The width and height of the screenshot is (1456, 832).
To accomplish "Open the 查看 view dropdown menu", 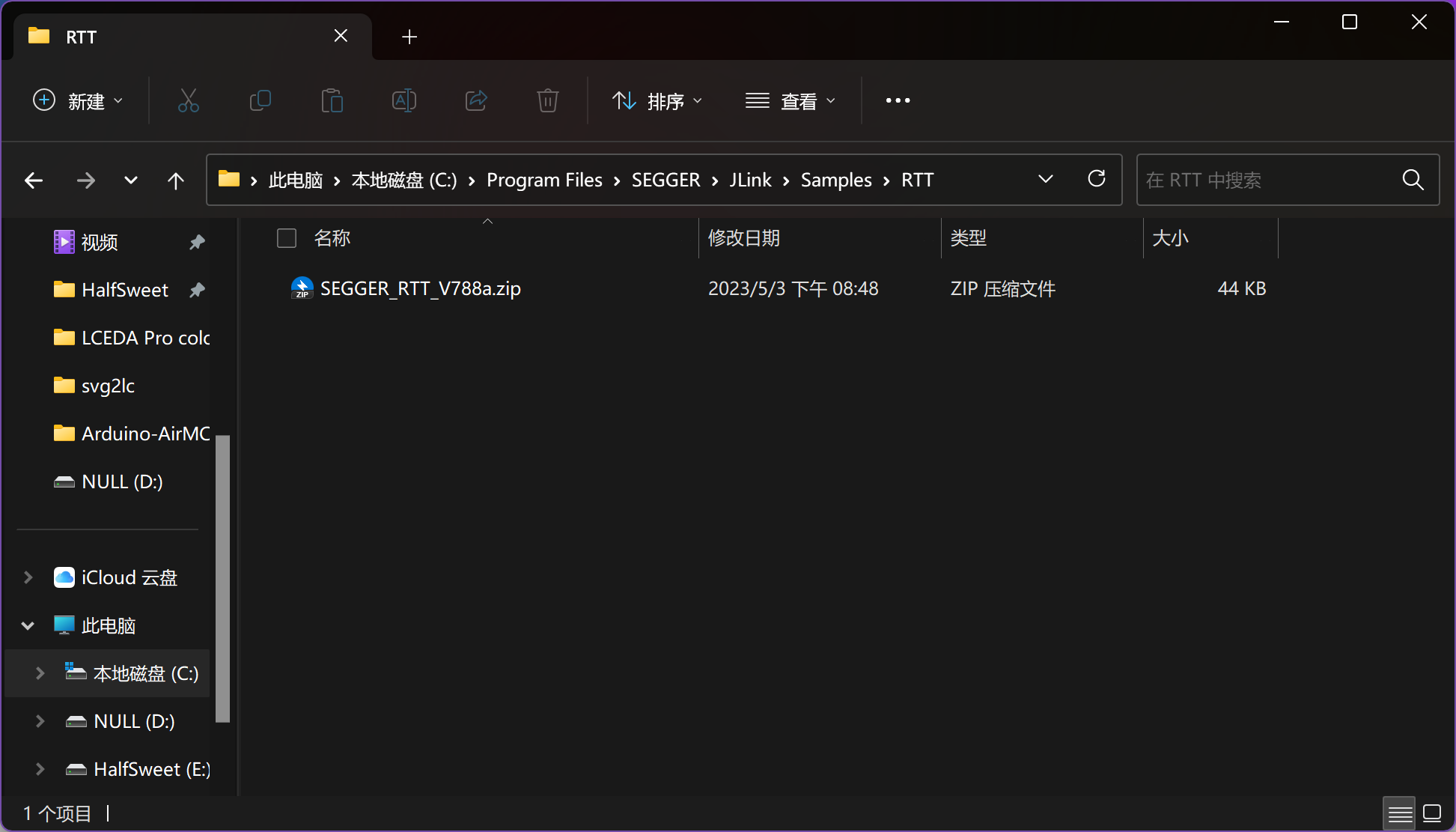I will click(x=790, y=100).
